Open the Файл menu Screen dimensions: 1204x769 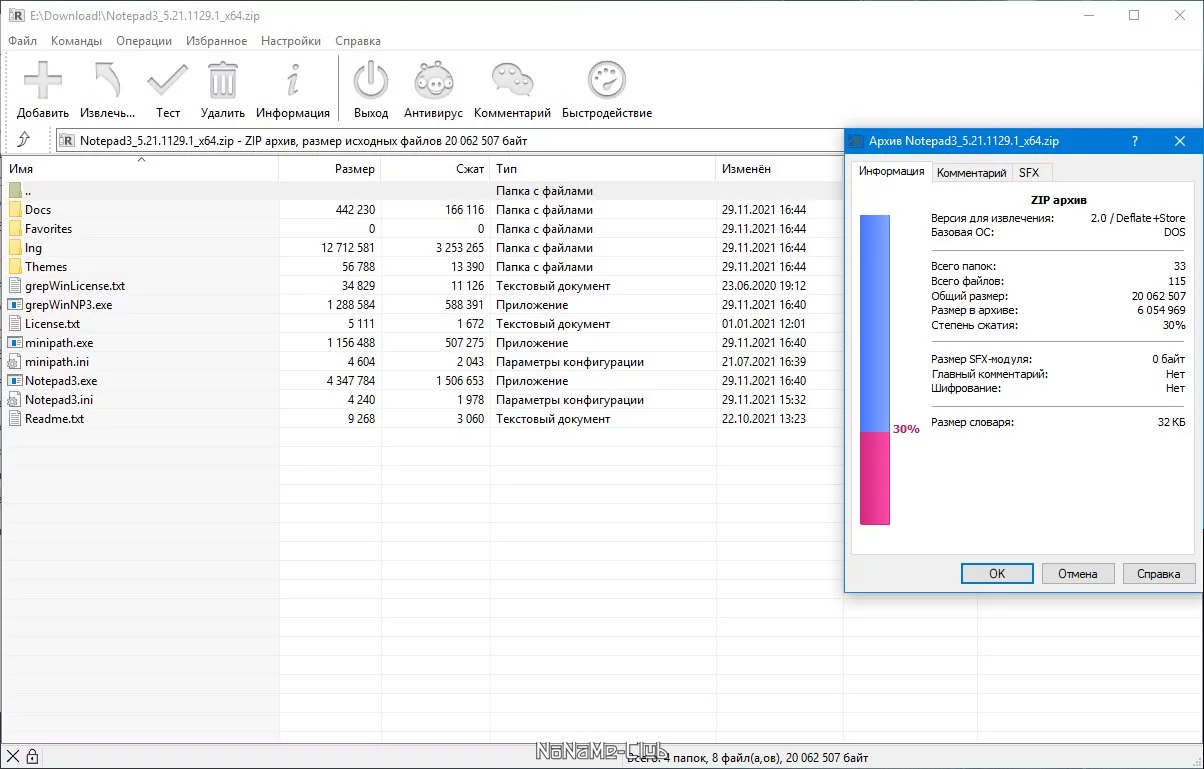pos(22,41)
